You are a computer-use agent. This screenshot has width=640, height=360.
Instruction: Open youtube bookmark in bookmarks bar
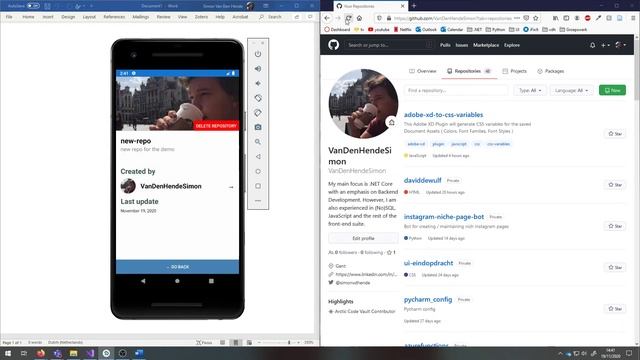point(378,29)
